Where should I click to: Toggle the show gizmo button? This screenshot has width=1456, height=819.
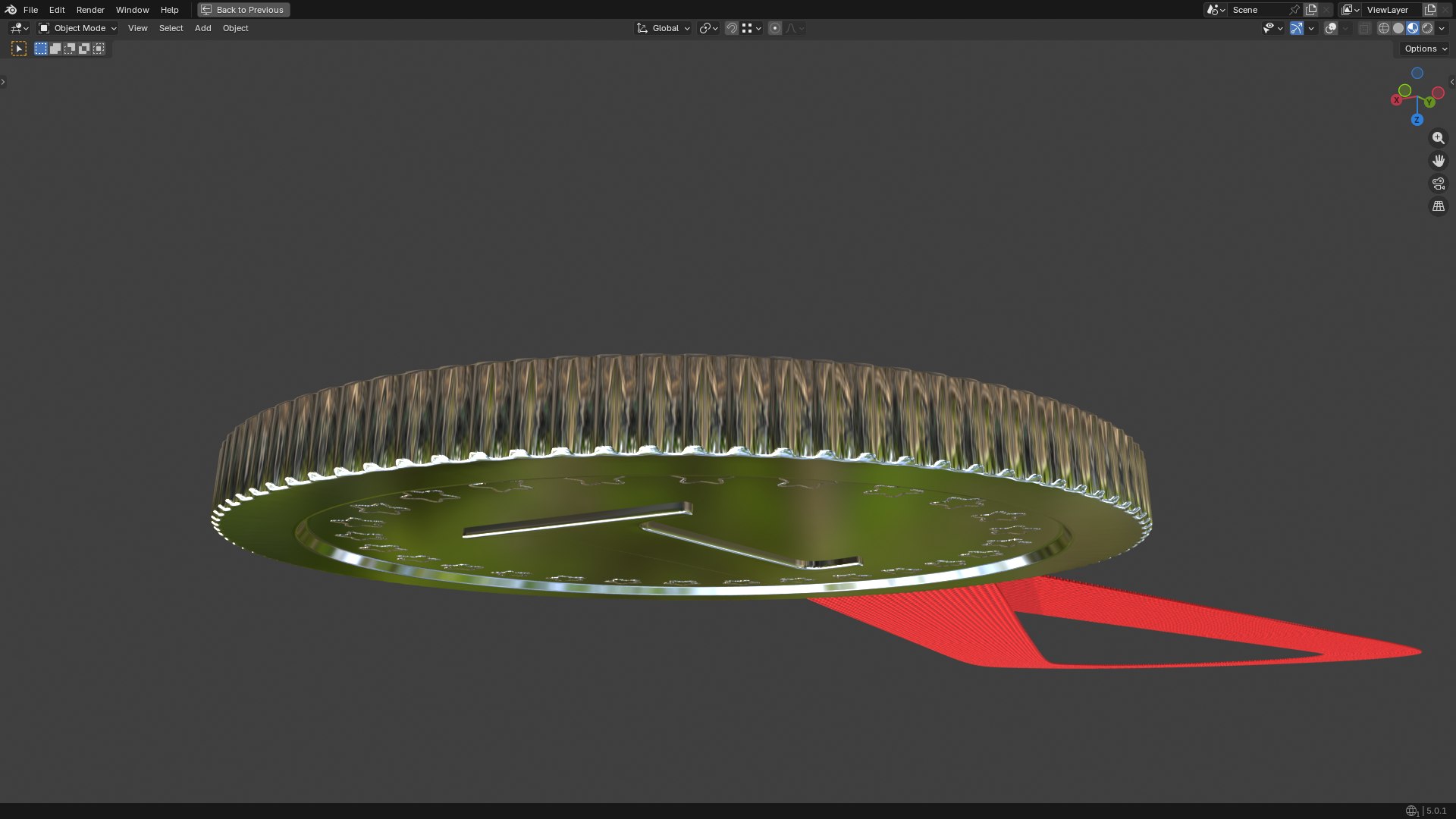point(1297,28)
